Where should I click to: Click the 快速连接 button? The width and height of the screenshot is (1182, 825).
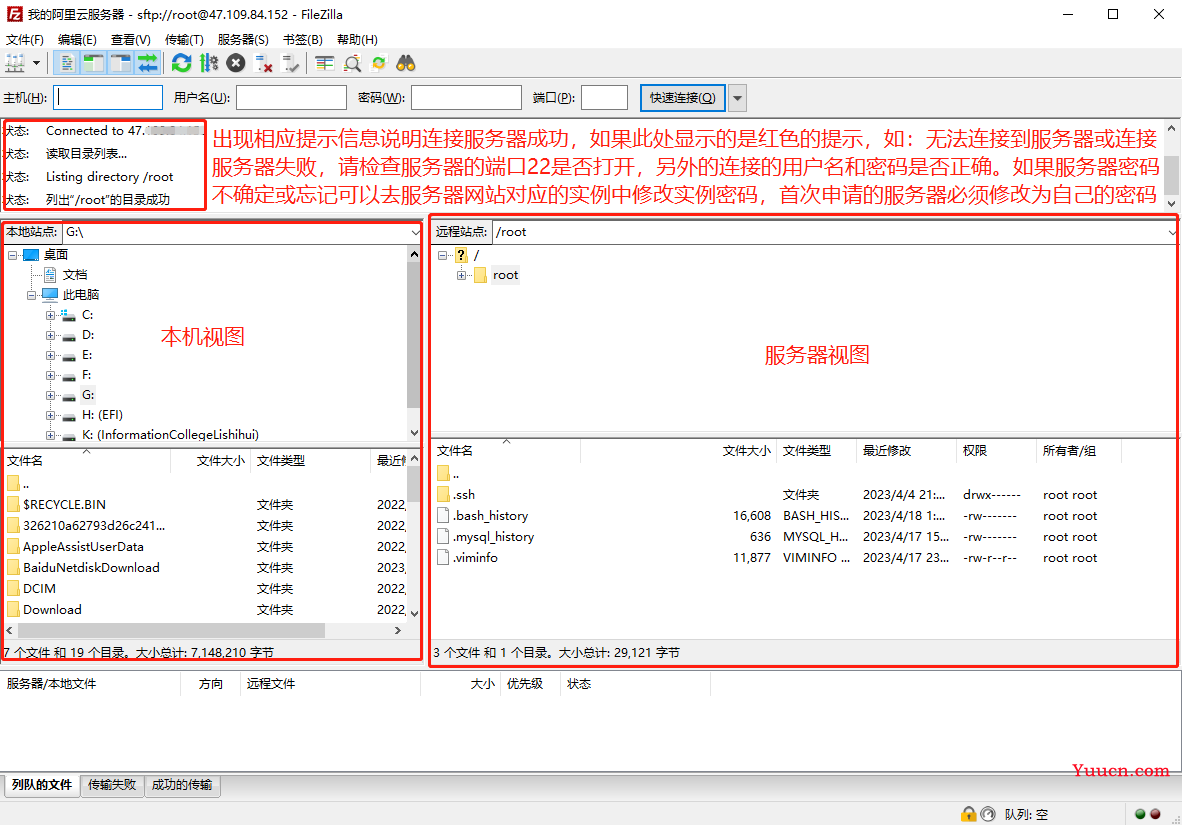tap(683, 98)
